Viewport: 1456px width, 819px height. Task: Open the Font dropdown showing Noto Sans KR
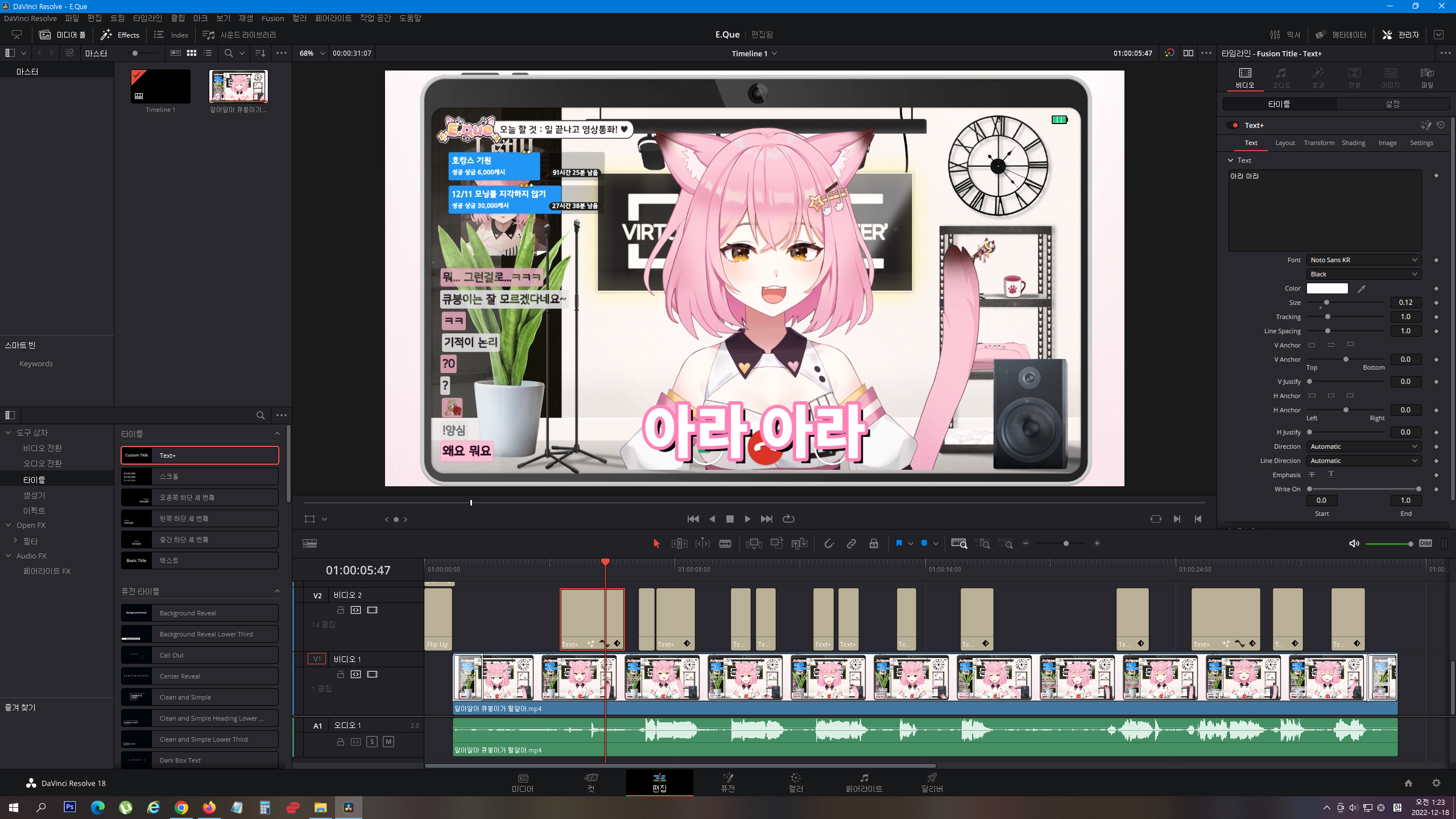coord(1363,260)
